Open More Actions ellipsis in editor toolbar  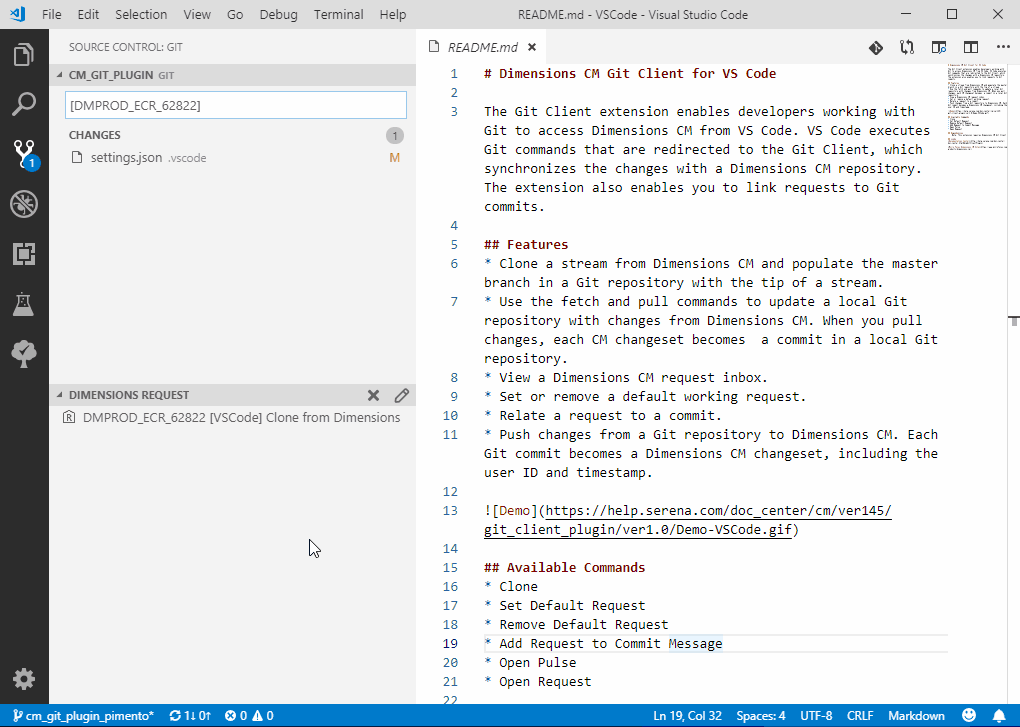[1003, 47]
